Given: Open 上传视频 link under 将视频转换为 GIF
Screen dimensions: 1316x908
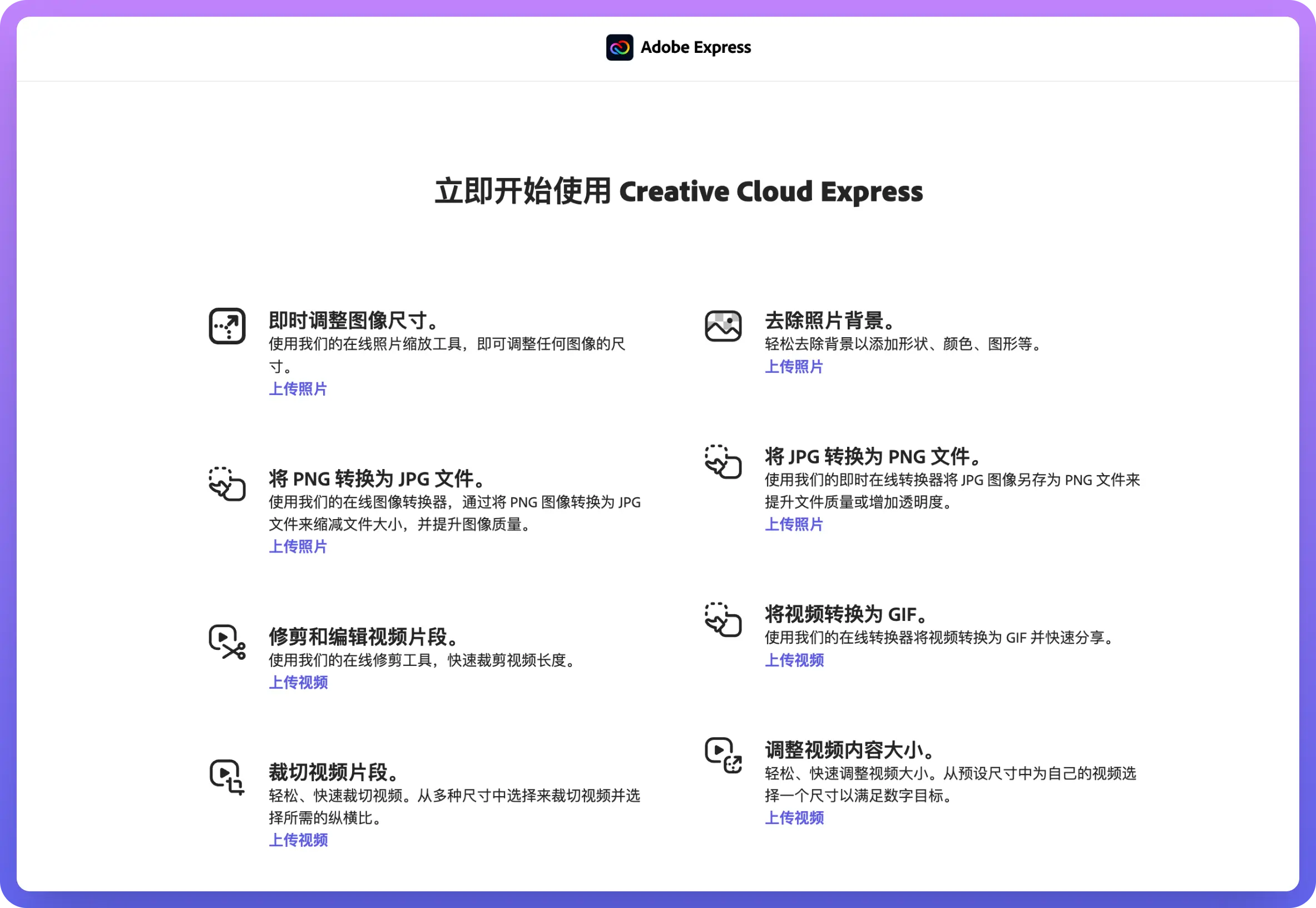Looking at the screenshot, I should point(794,660).
